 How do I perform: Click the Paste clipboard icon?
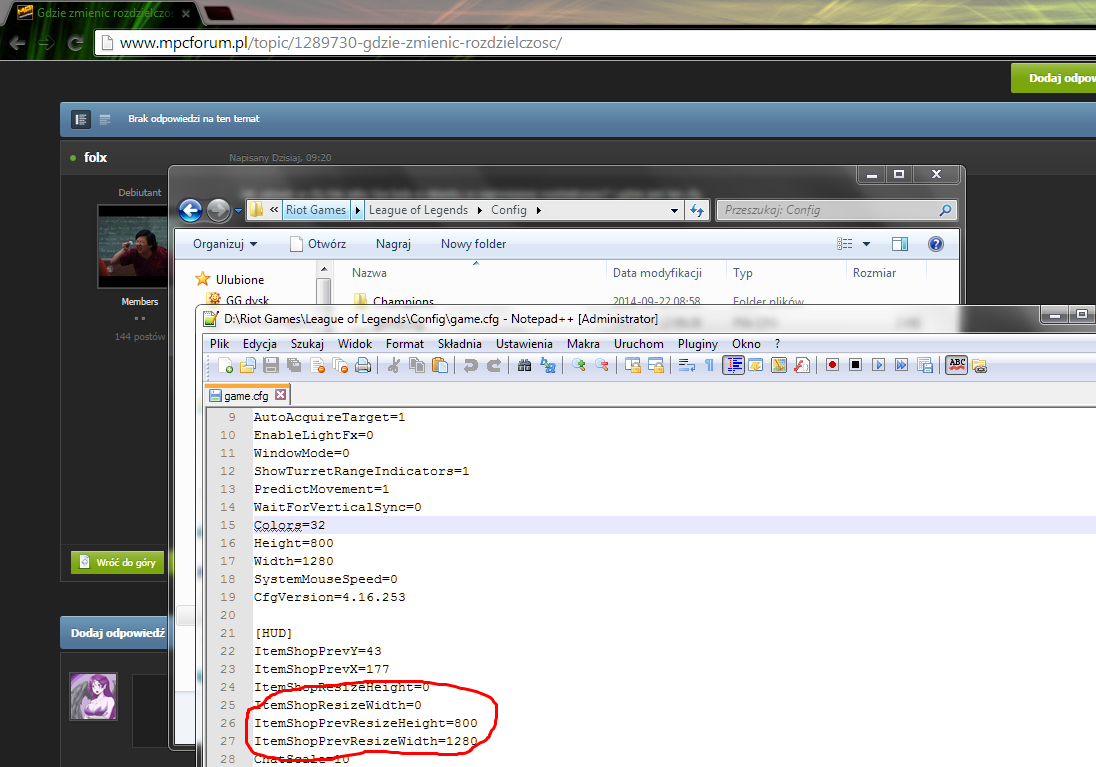pyautogui.click(x=440, y=365)
